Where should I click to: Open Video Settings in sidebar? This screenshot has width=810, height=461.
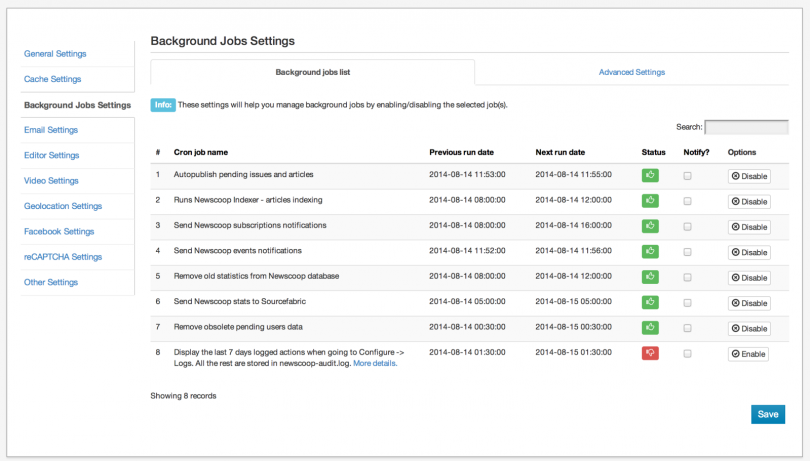(51, 180)
